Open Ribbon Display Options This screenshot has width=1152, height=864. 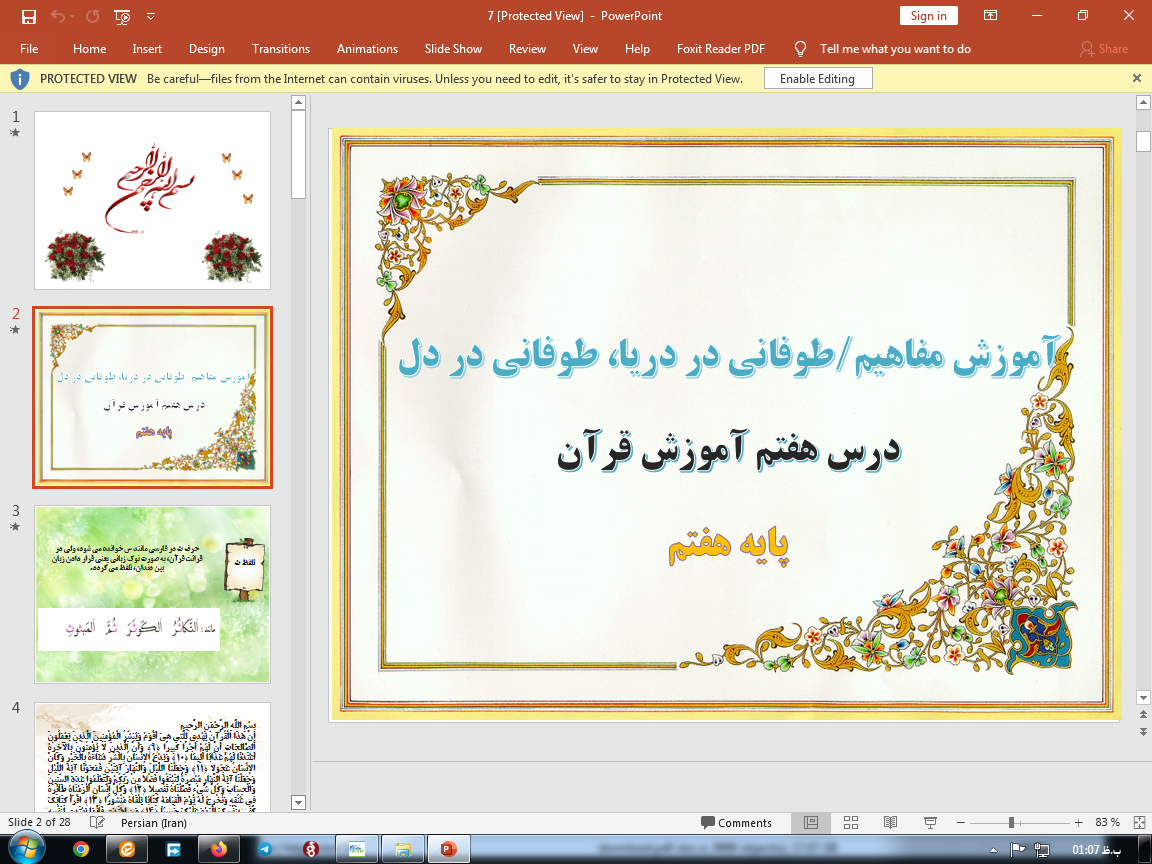(990, 16)
